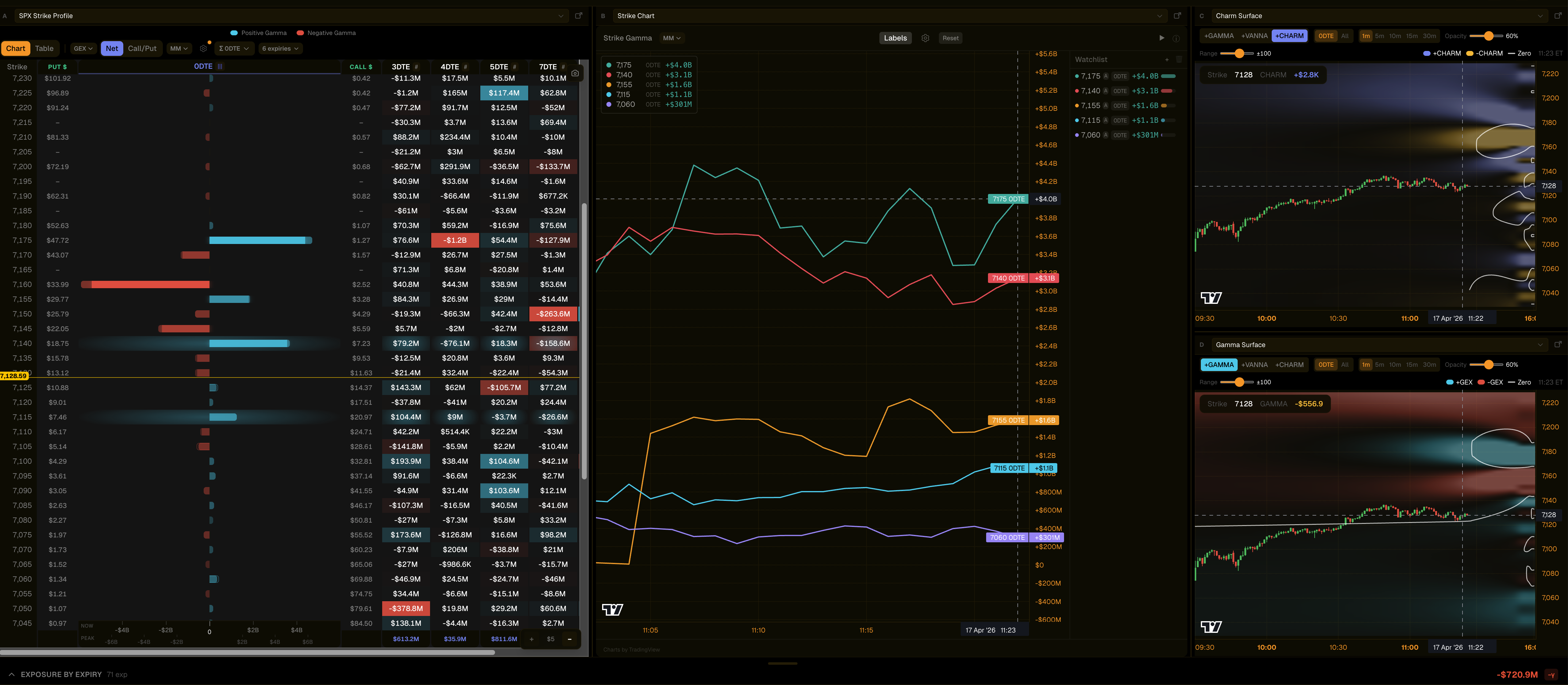Click the ODTE column bars icon
This screenshot has width=1568, height=685.
tap(220, 66)
